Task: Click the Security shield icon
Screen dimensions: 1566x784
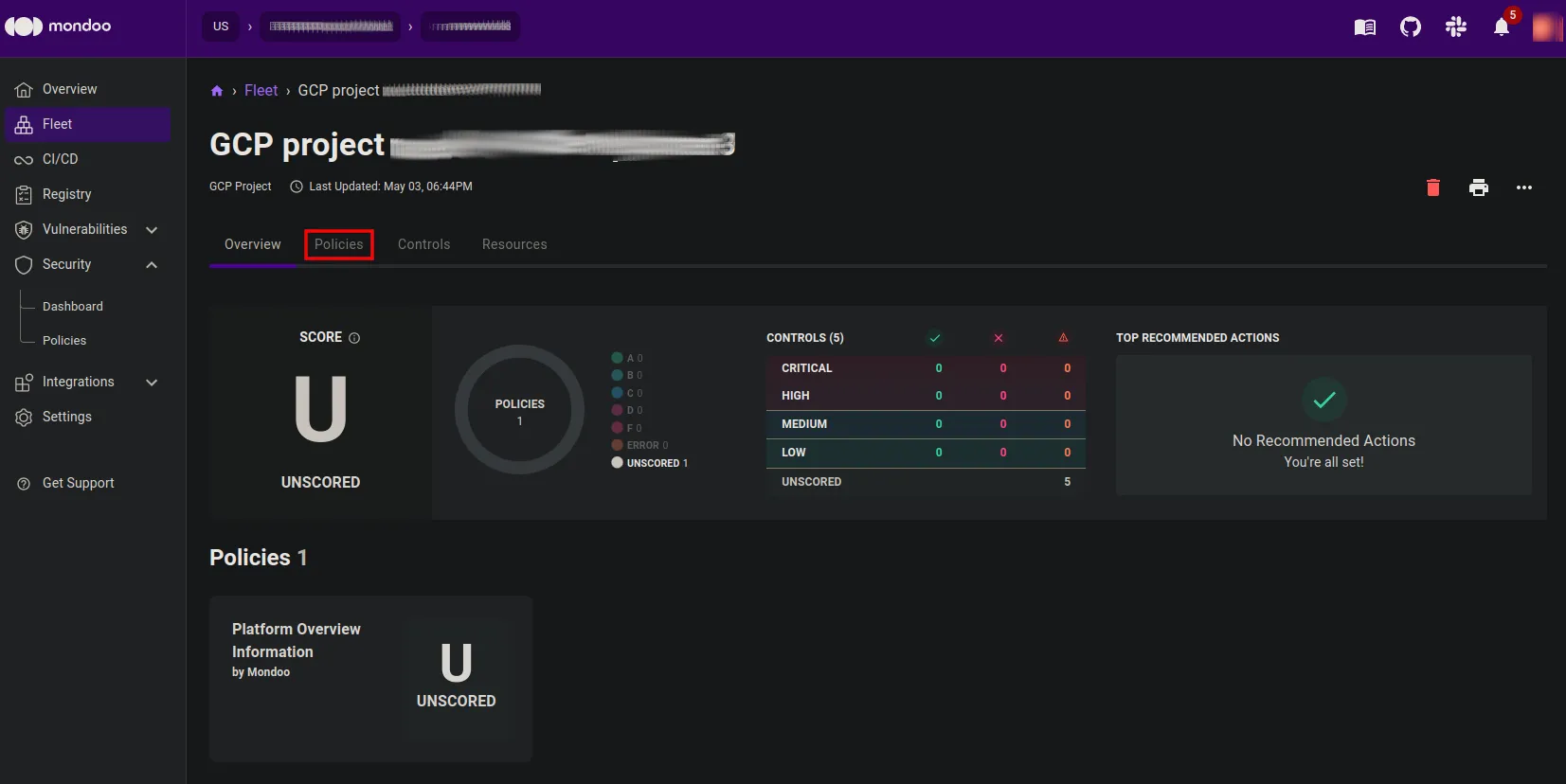Action: point(24,265)
